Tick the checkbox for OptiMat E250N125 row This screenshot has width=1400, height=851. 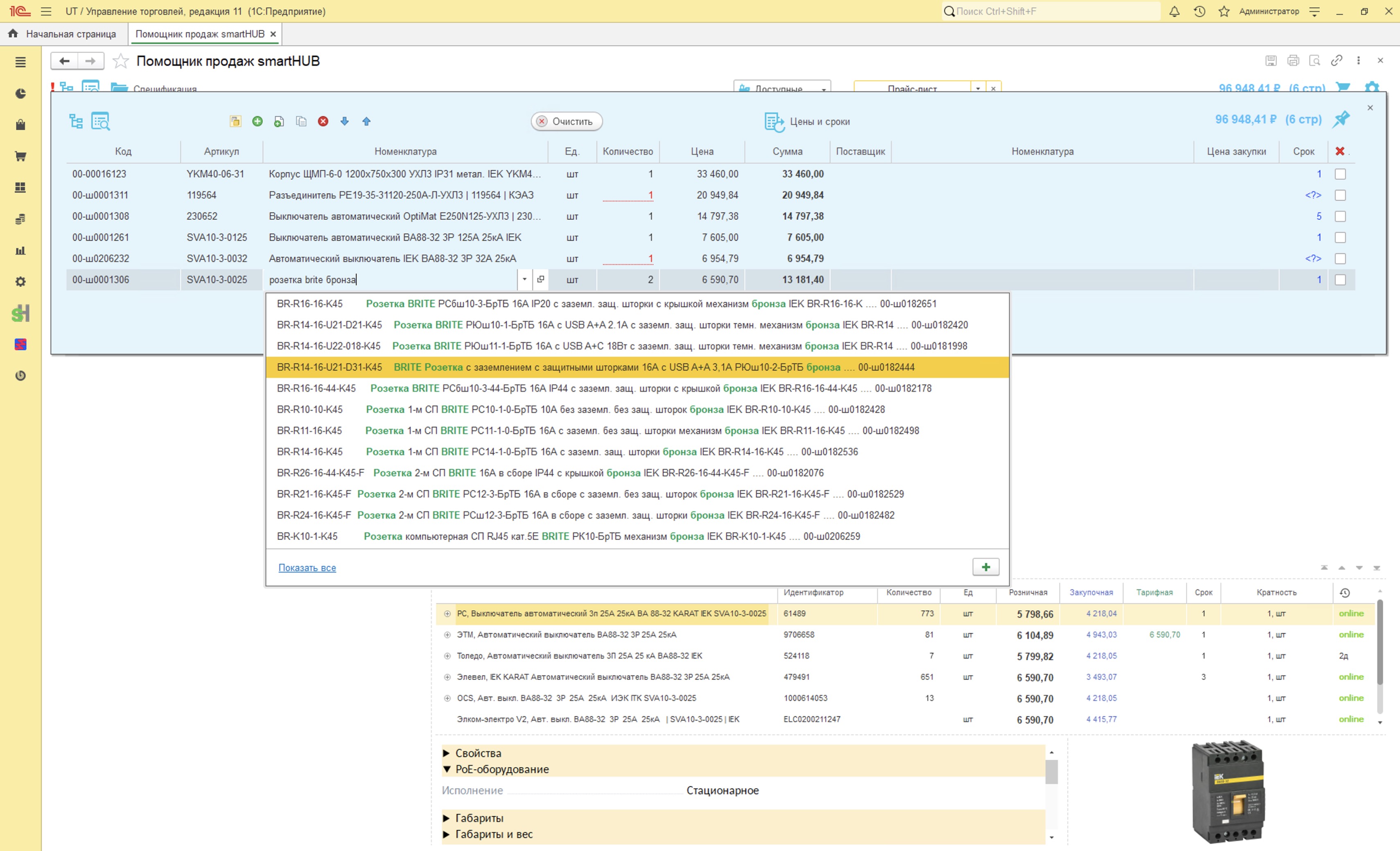1340,216
